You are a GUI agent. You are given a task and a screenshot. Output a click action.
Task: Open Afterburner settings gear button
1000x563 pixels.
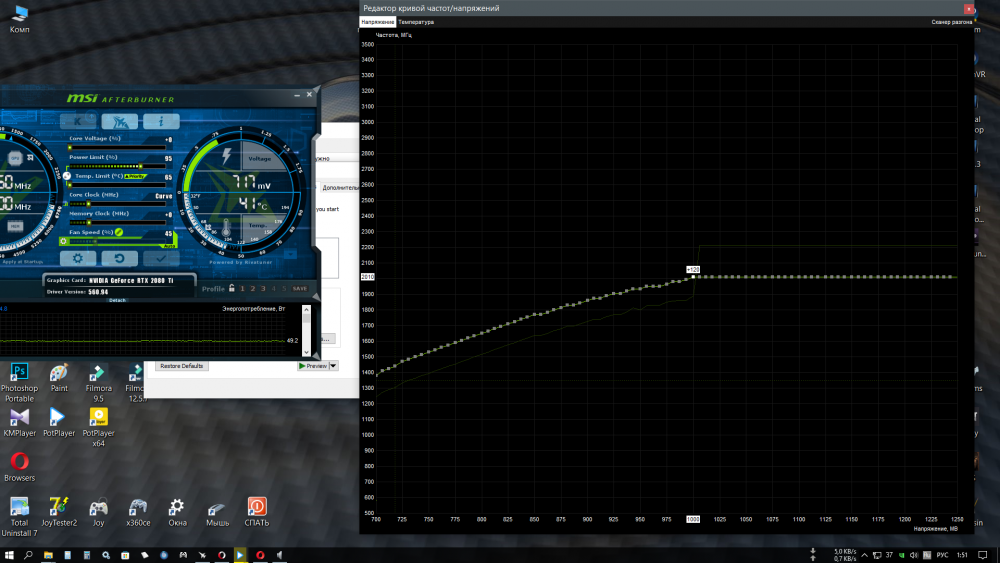(x=78, y=258)
